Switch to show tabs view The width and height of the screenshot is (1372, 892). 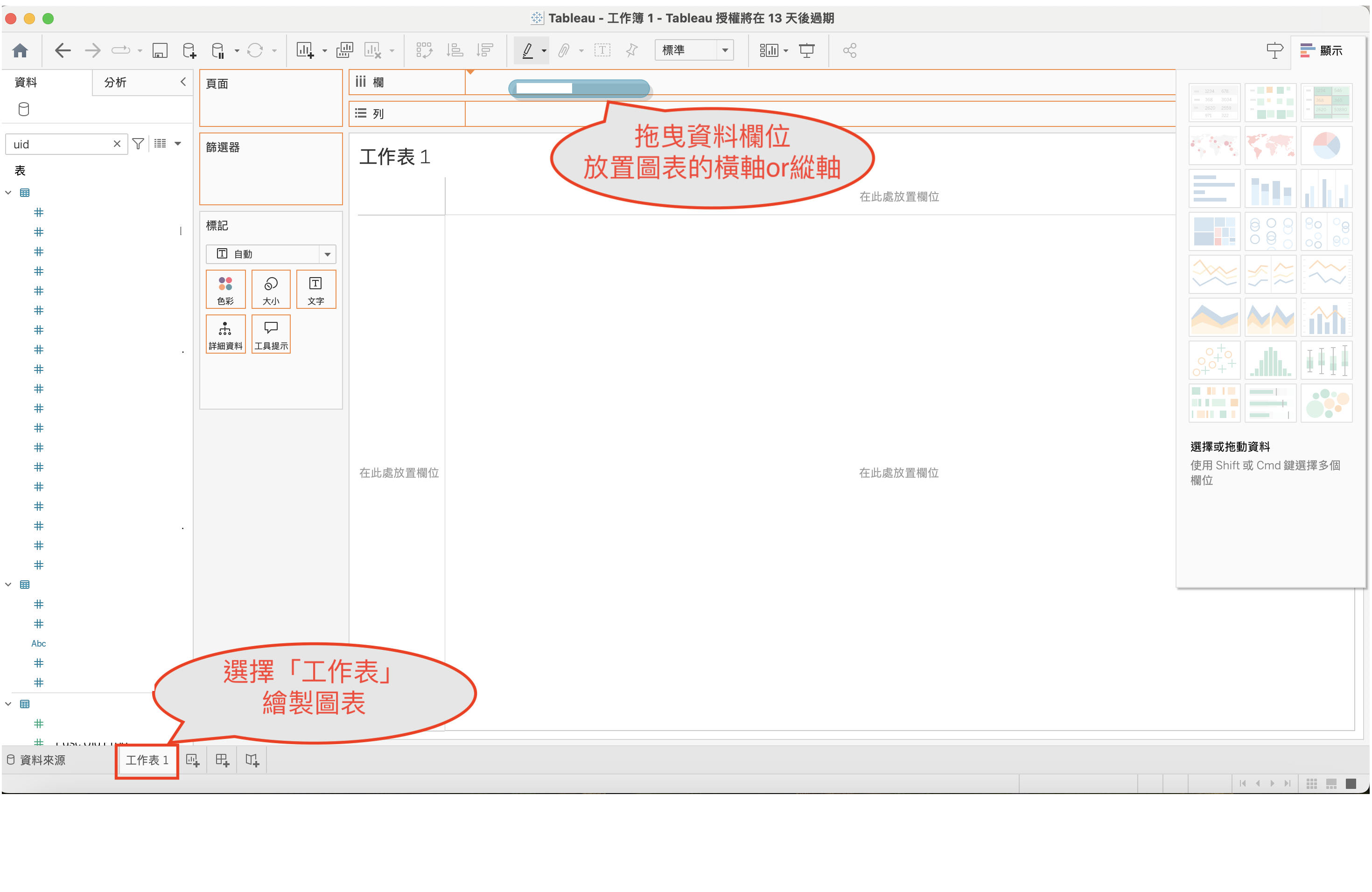(1351, 784)
